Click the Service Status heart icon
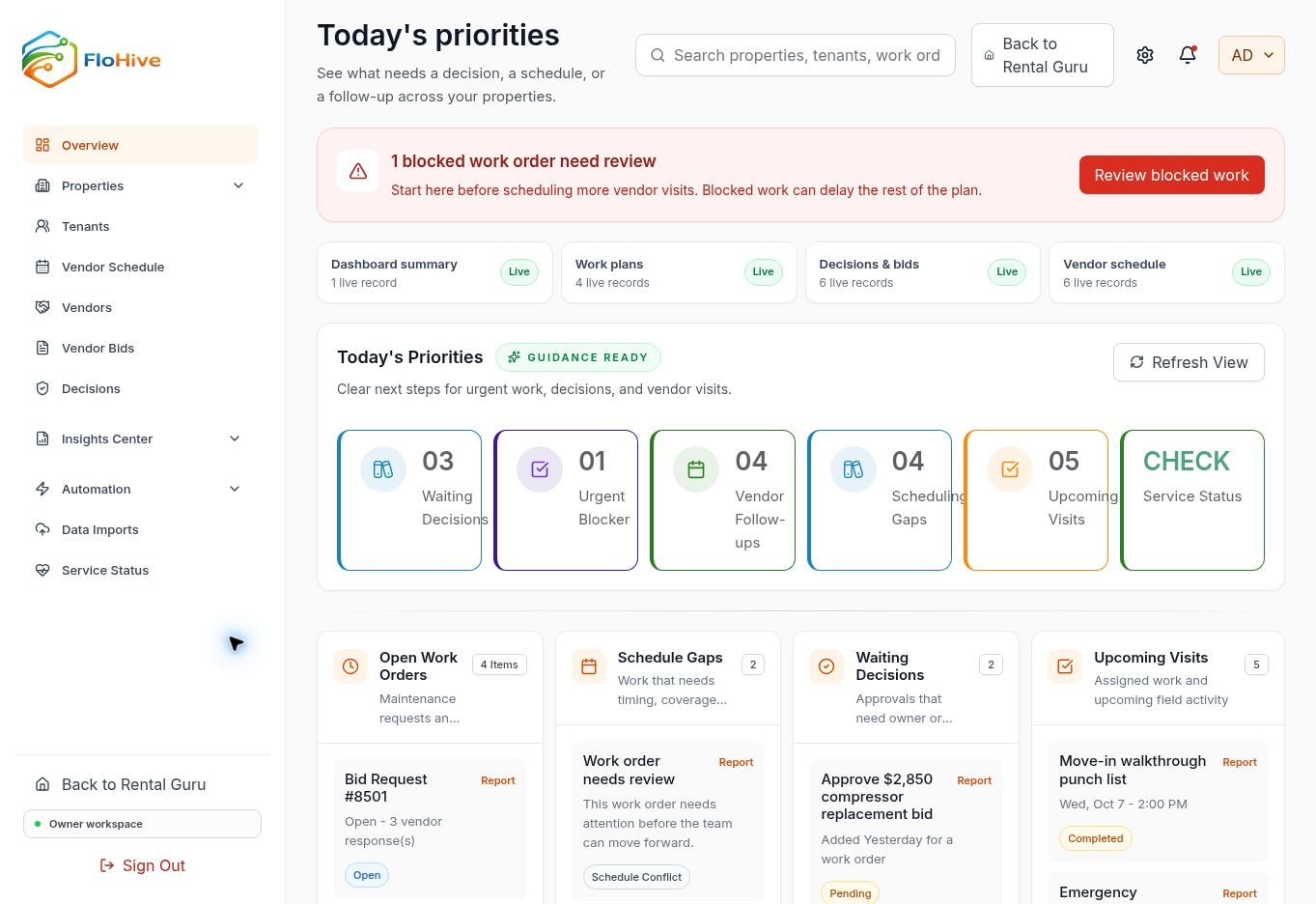The height and width of the screenshot is (904, 1316). 42,570
